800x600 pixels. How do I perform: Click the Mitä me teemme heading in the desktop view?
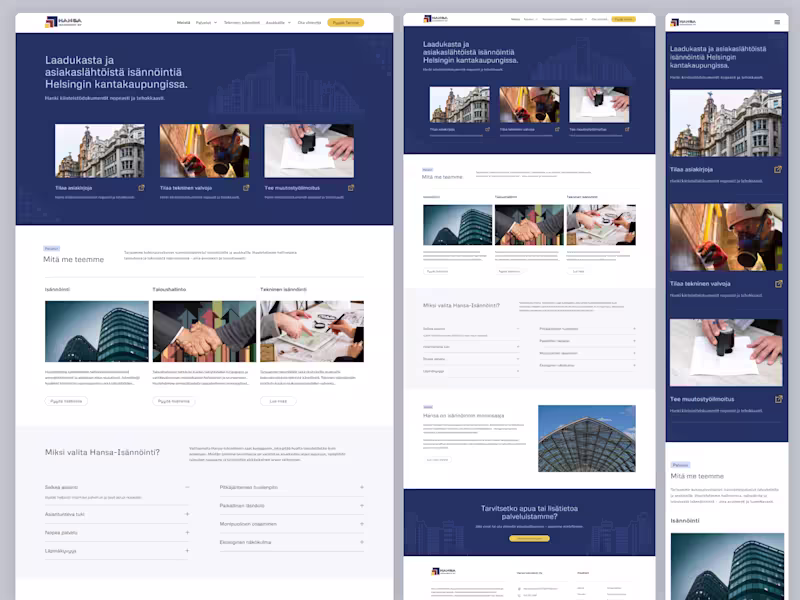click(x=73, y=259)
